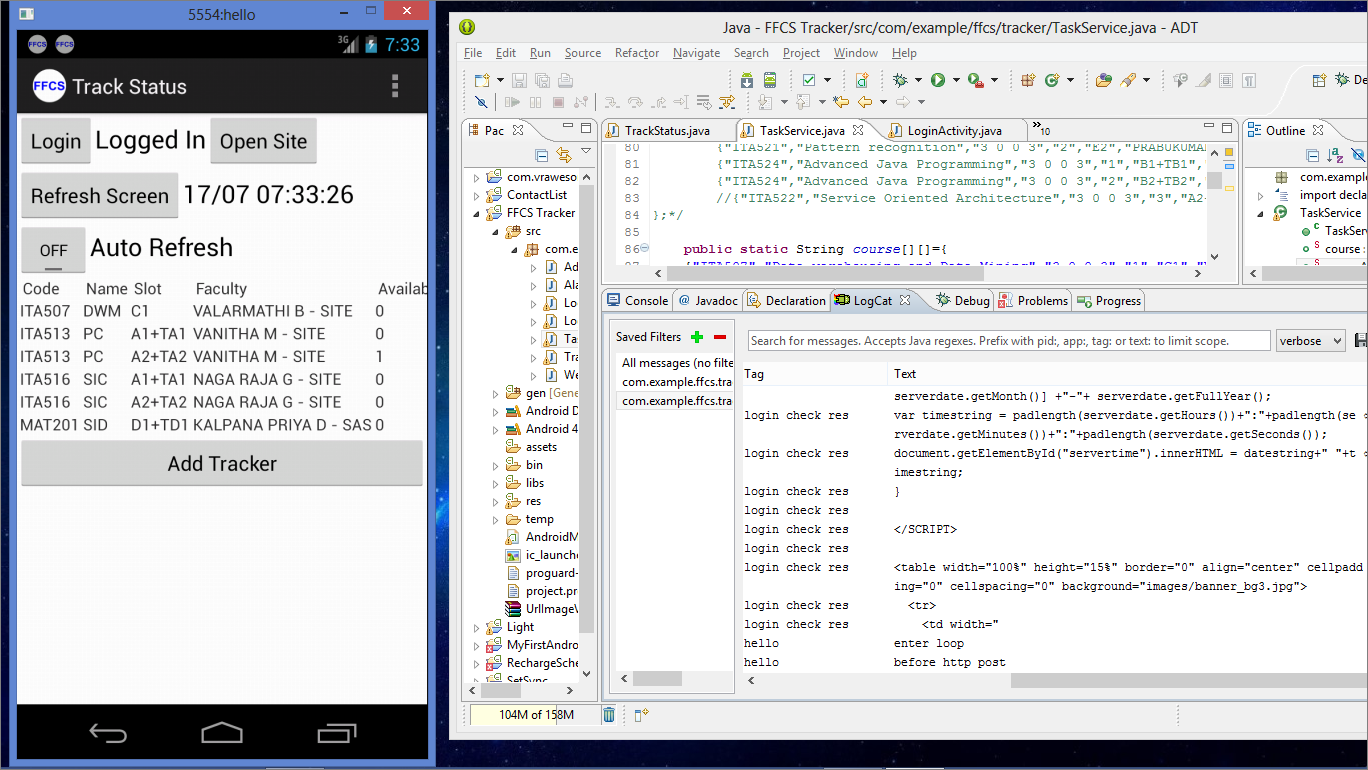Toggle the Auto Refresh OFF switch
The image size is (1368, 770).
pos(54,250)
